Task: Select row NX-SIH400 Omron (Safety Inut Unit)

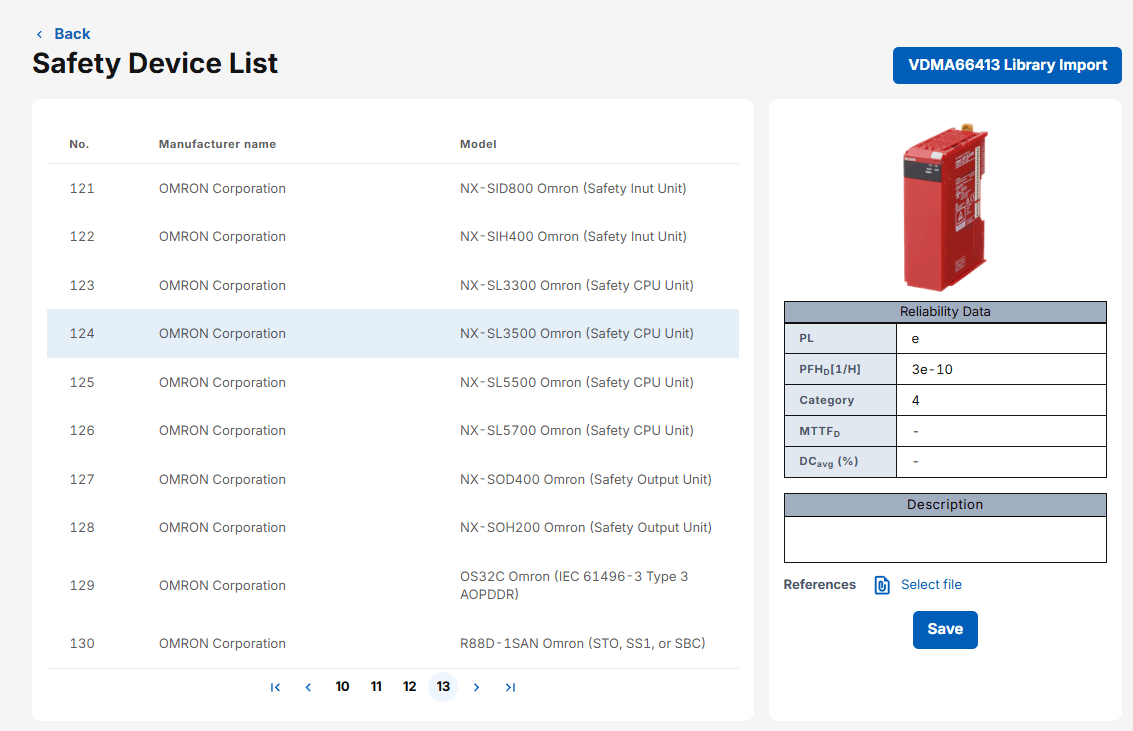Action: click(393, 237)
